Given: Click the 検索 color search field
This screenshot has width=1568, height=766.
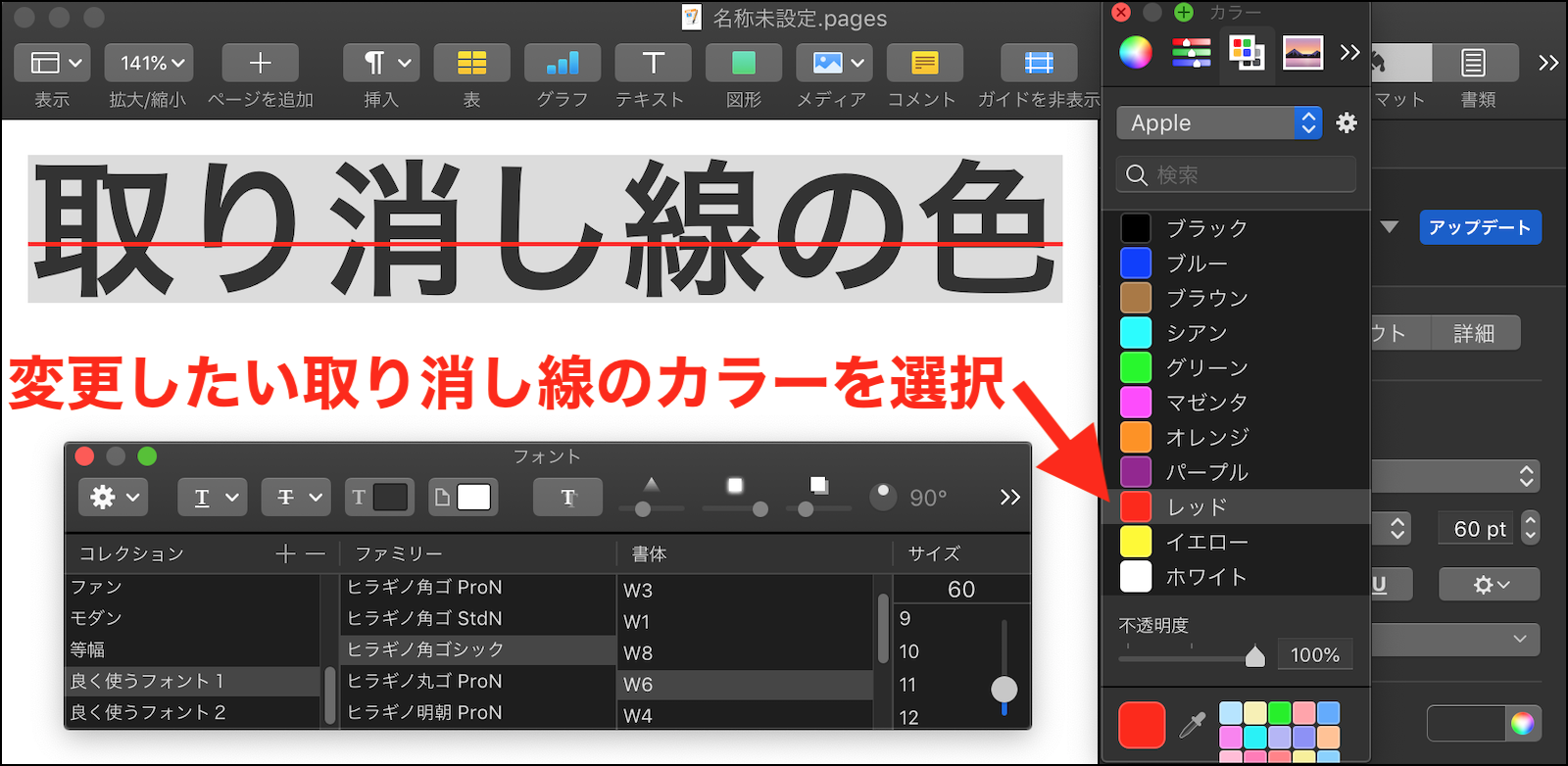Looking at the screenshot, I should click(1237, 175).
